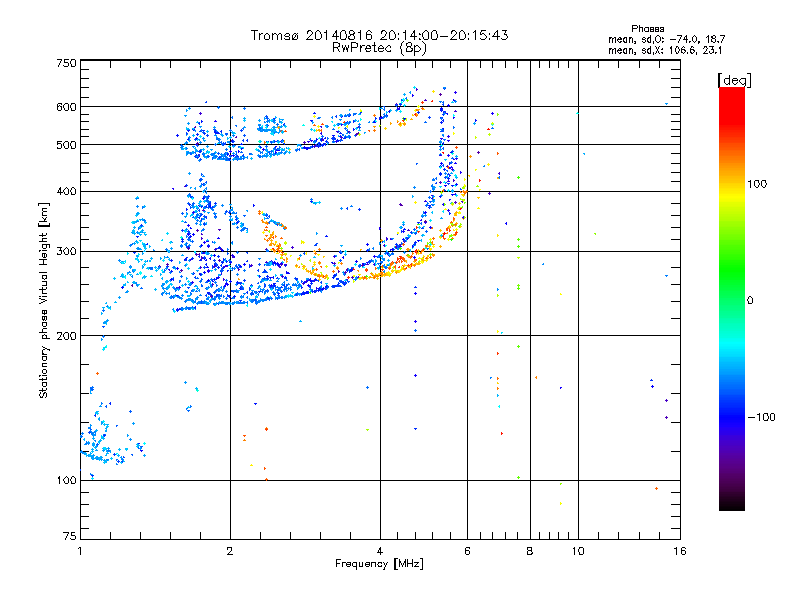The image size is (800, 600).
Task: Select the 'RwPretec (8p)' subtitle text
Action: click(379, 48)
